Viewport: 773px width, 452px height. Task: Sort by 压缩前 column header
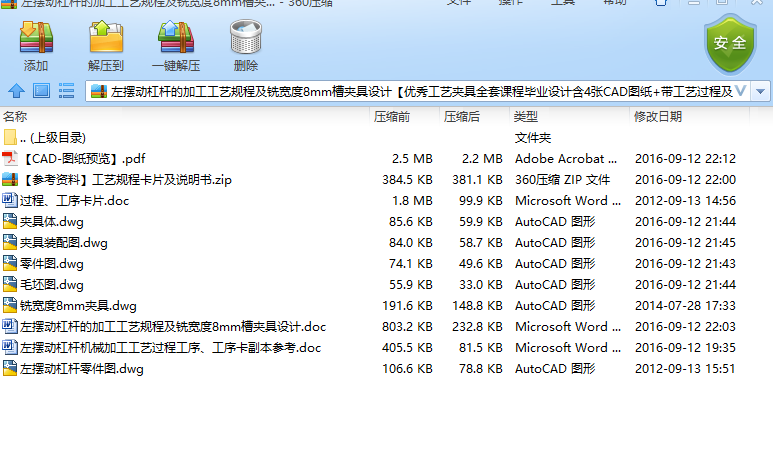pyautogui.click(x=391, y=117)
